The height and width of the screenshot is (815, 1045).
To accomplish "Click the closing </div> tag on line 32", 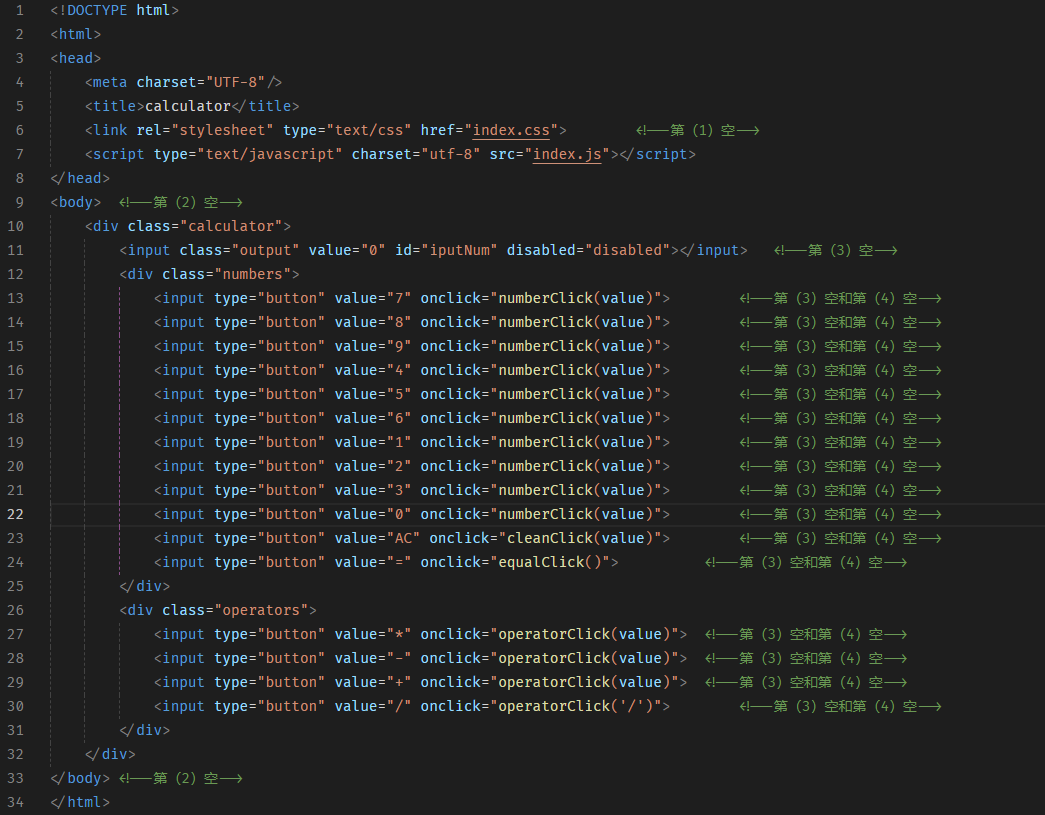I will pos(111,754).
